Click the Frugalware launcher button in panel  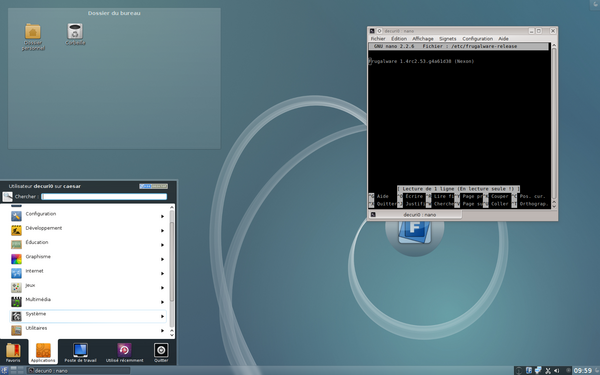click(4, 370)
